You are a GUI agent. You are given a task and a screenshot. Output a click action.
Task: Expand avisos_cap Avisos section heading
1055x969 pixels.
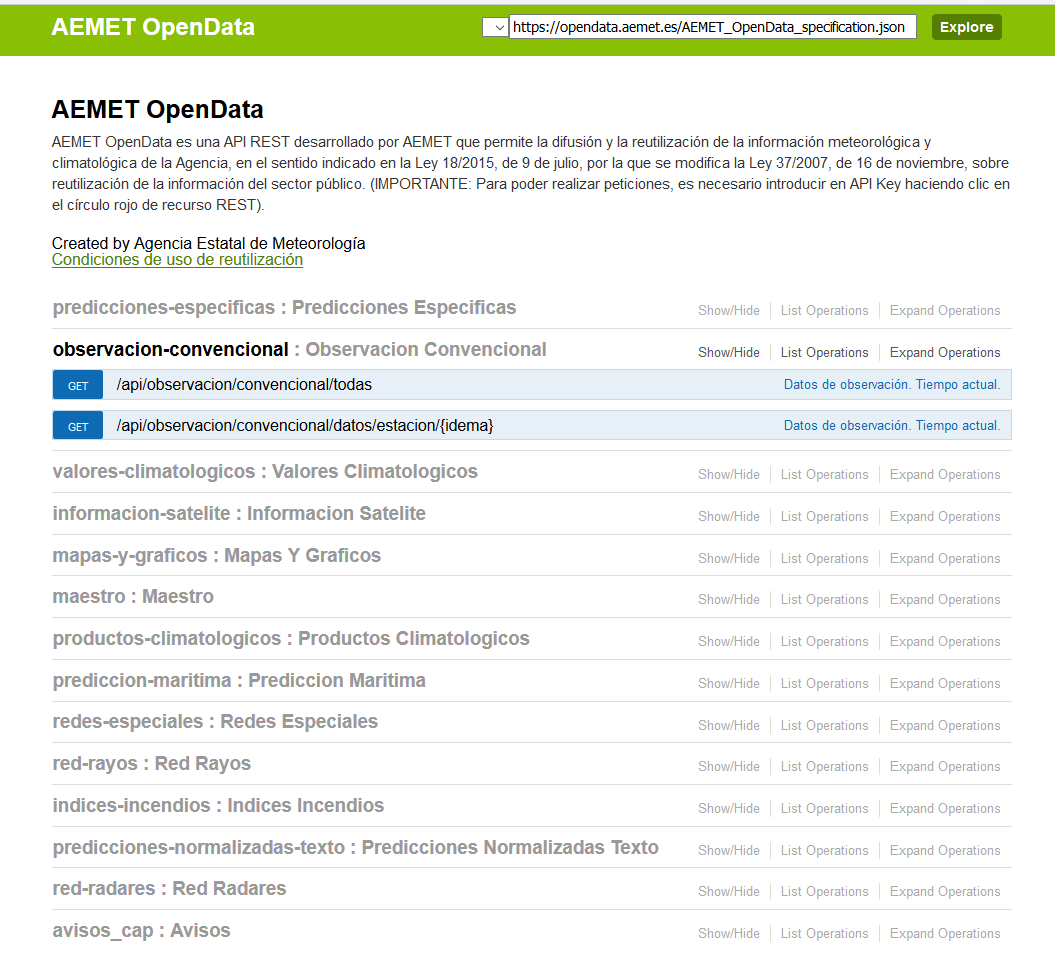[141, 931]
